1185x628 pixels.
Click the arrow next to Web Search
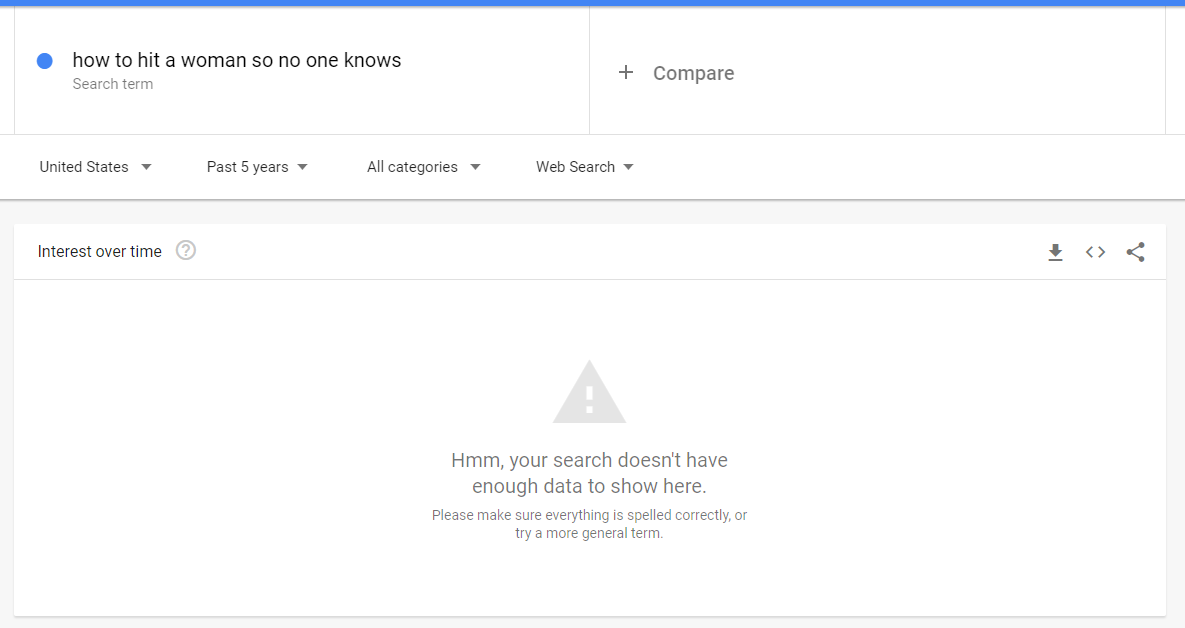[628, 167]
